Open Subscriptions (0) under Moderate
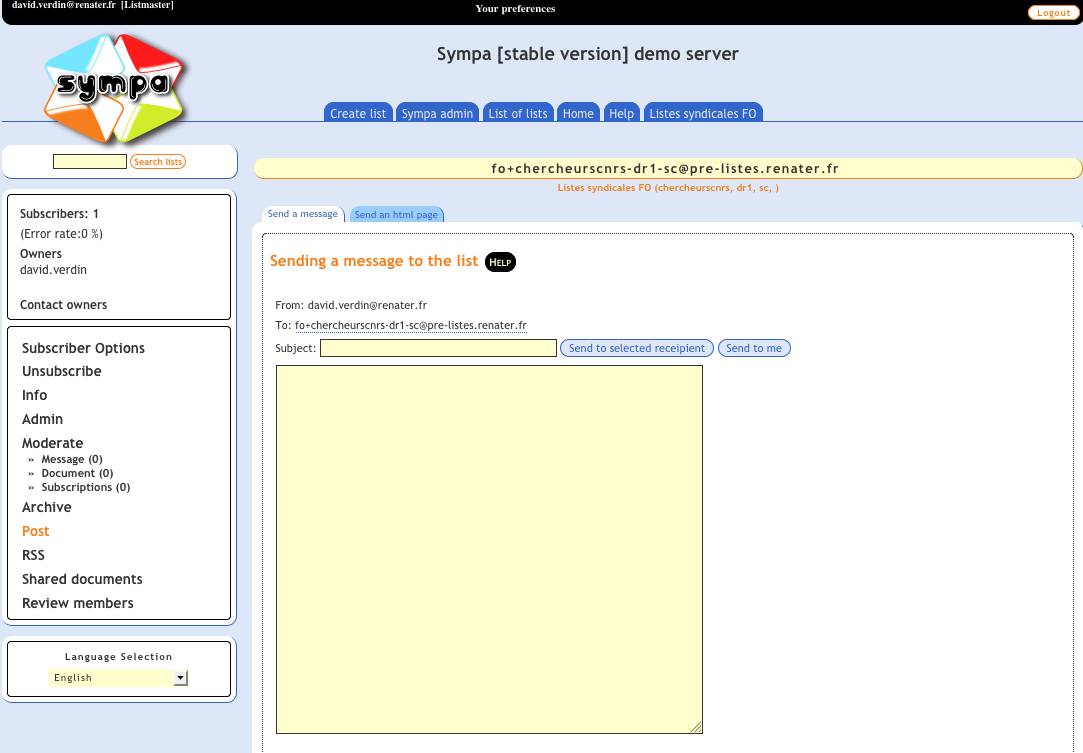The height and width of the screenshot is (753, 1083). 86,487
